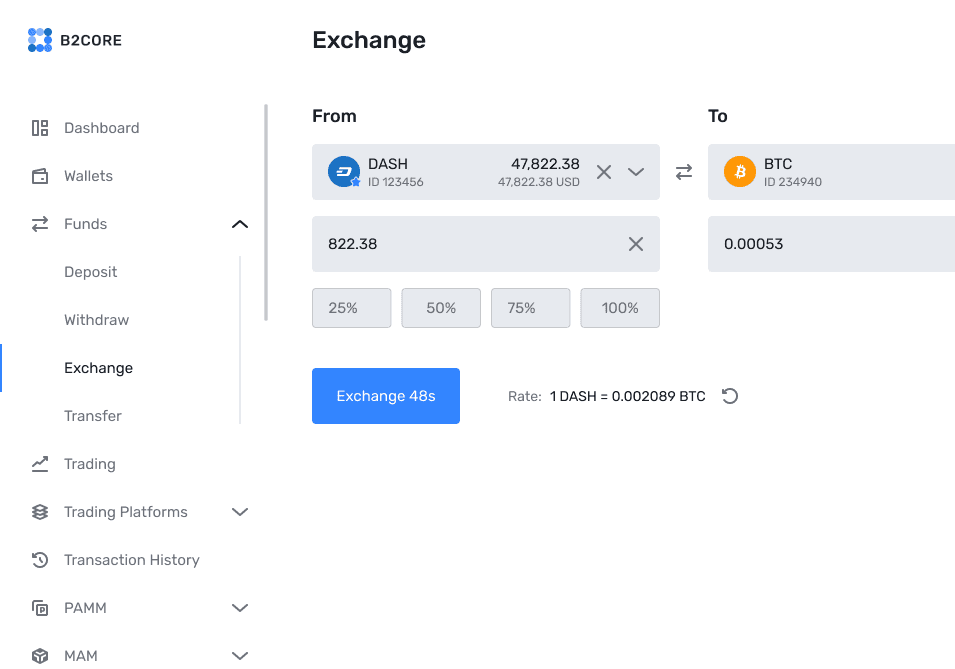The height and width of the screenshot is (669, 955).
Task: Open Transaction History page
Action: pyautogui.click(x=132, y=560)
